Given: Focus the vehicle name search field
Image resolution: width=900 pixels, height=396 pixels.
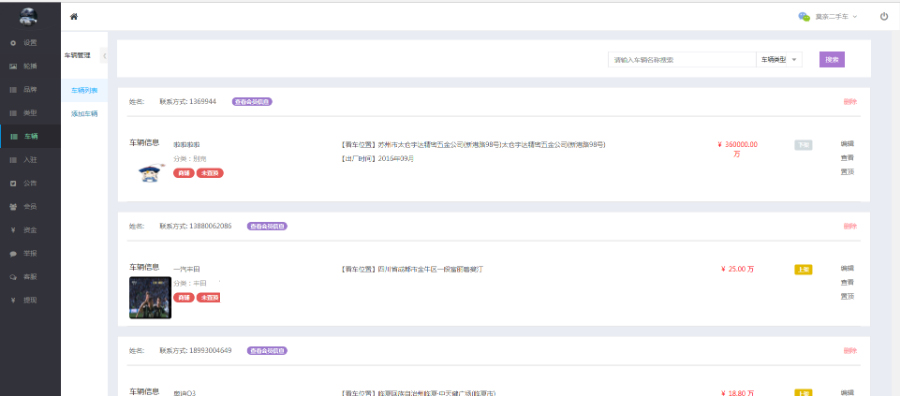Looking at the screenshot, I should click(x=682, y=60).
